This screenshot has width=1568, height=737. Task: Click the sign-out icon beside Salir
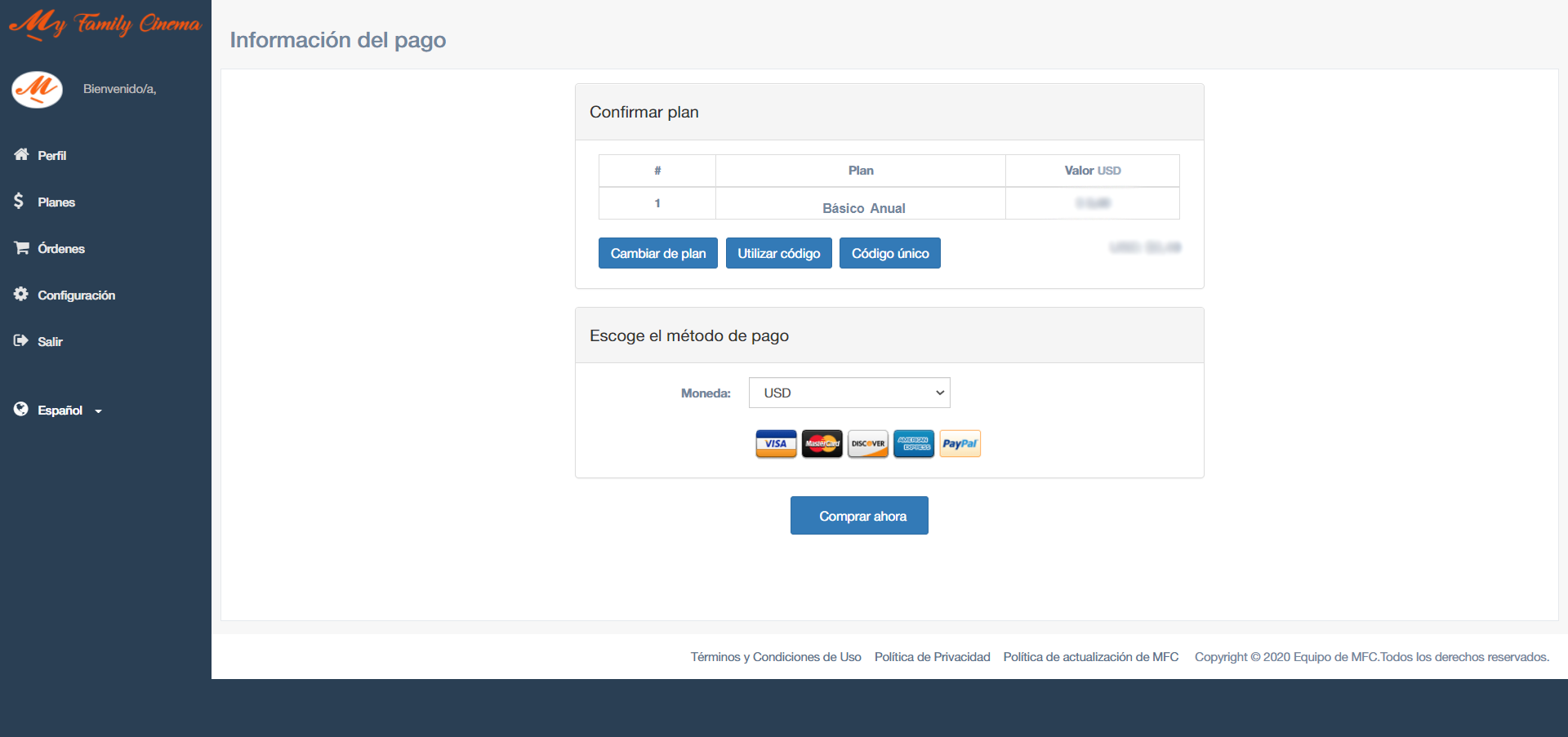[21, 341]
